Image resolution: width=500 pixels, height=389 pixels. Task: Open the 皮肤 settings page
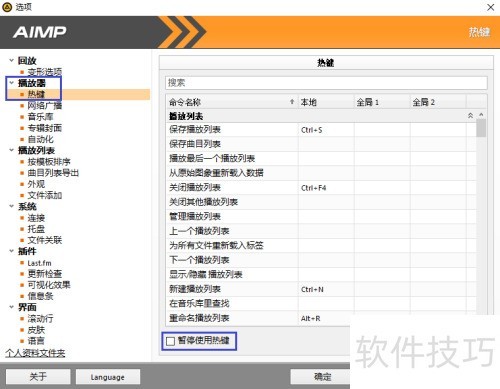coord(36,330)
